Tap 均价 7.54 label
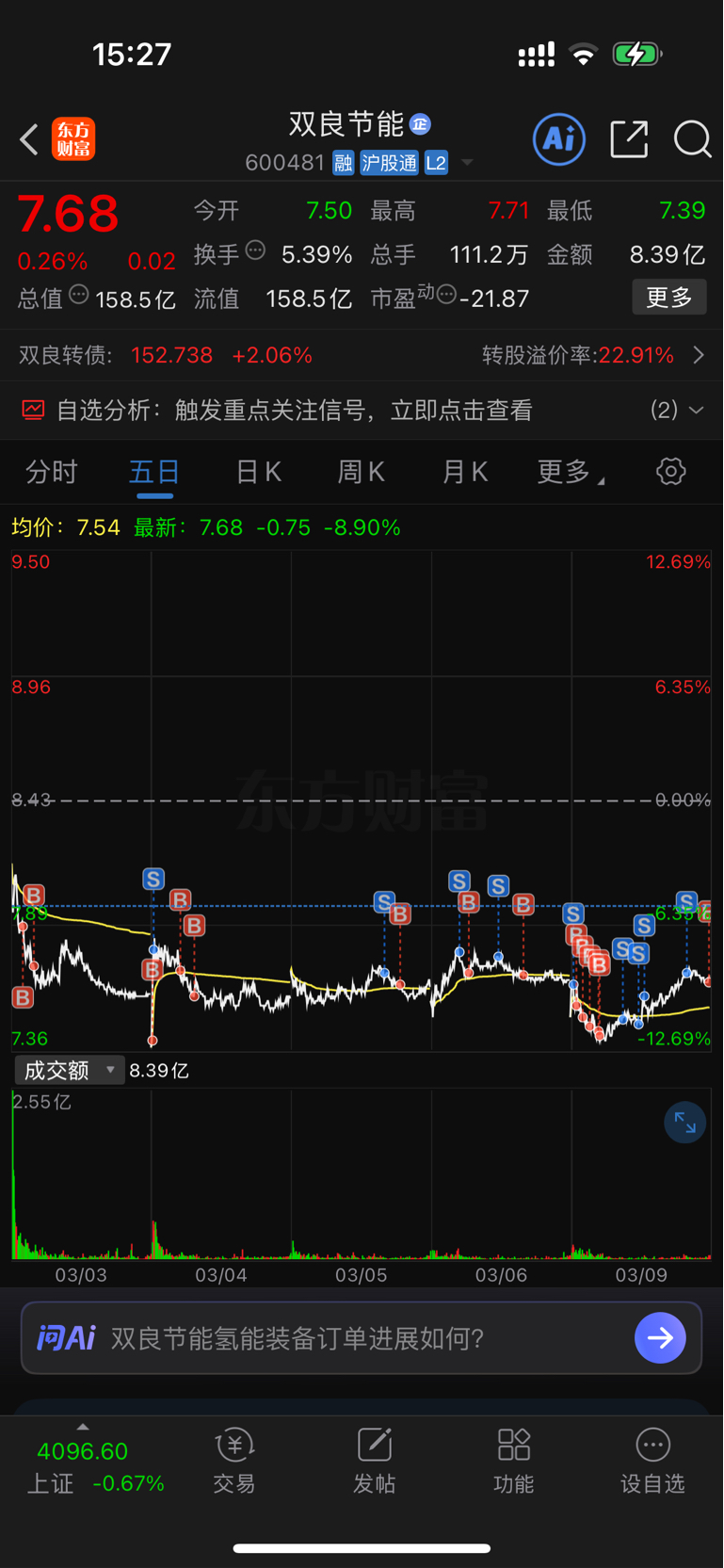The height and width of the screenshot is (1568, 724). tap(66, 527)
